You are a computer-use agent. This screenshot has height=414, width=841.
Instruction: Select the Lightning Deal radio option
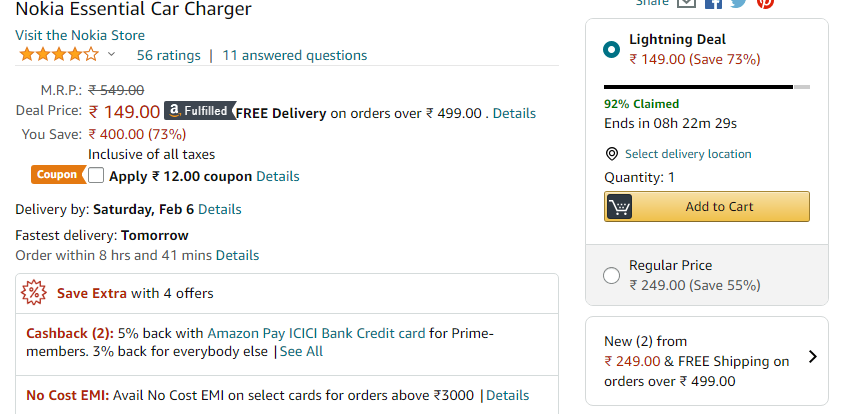612,49
